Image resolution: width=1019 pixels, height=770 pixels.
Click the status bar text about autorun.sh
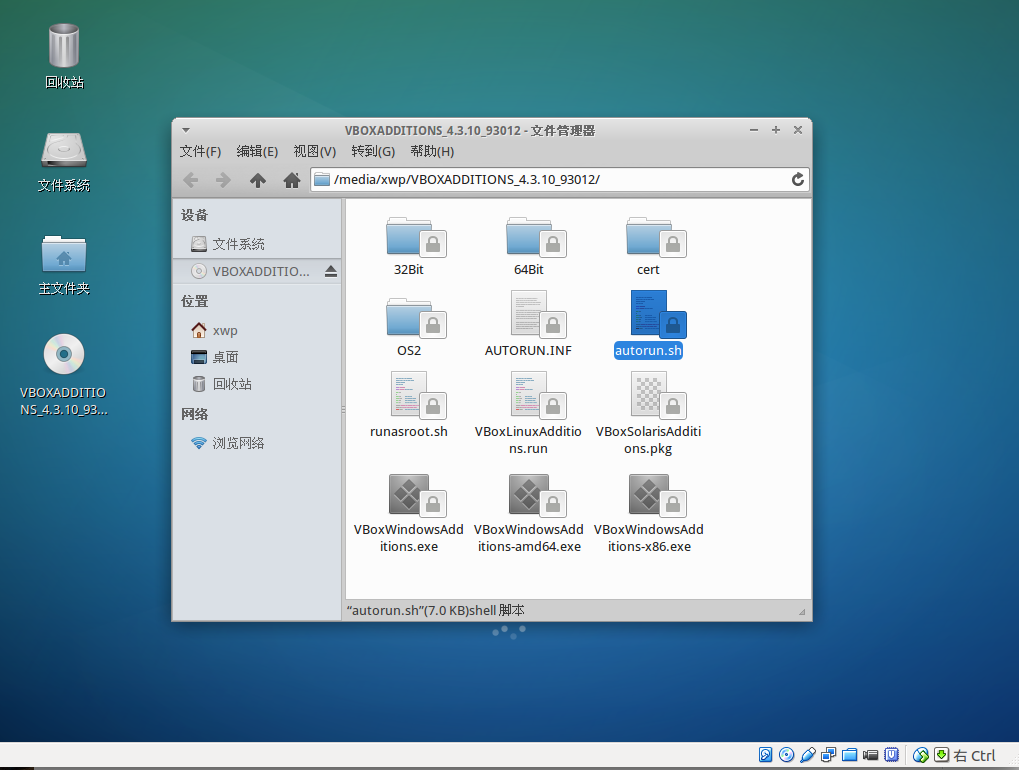click(x=435, y=610)
